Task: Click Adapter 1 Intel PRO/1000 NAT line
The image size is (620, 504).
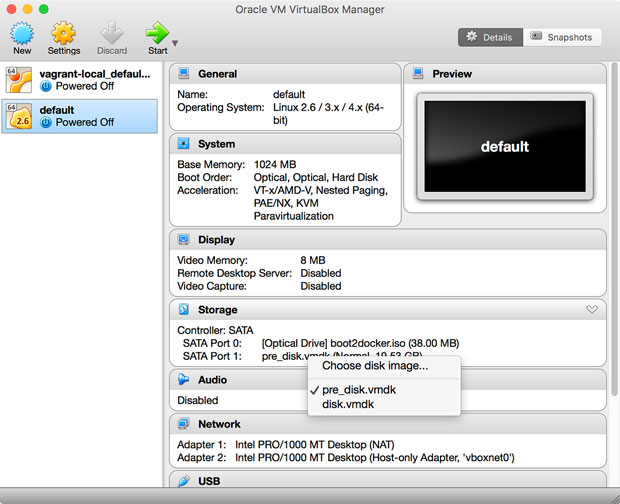Action: (285, 445)
